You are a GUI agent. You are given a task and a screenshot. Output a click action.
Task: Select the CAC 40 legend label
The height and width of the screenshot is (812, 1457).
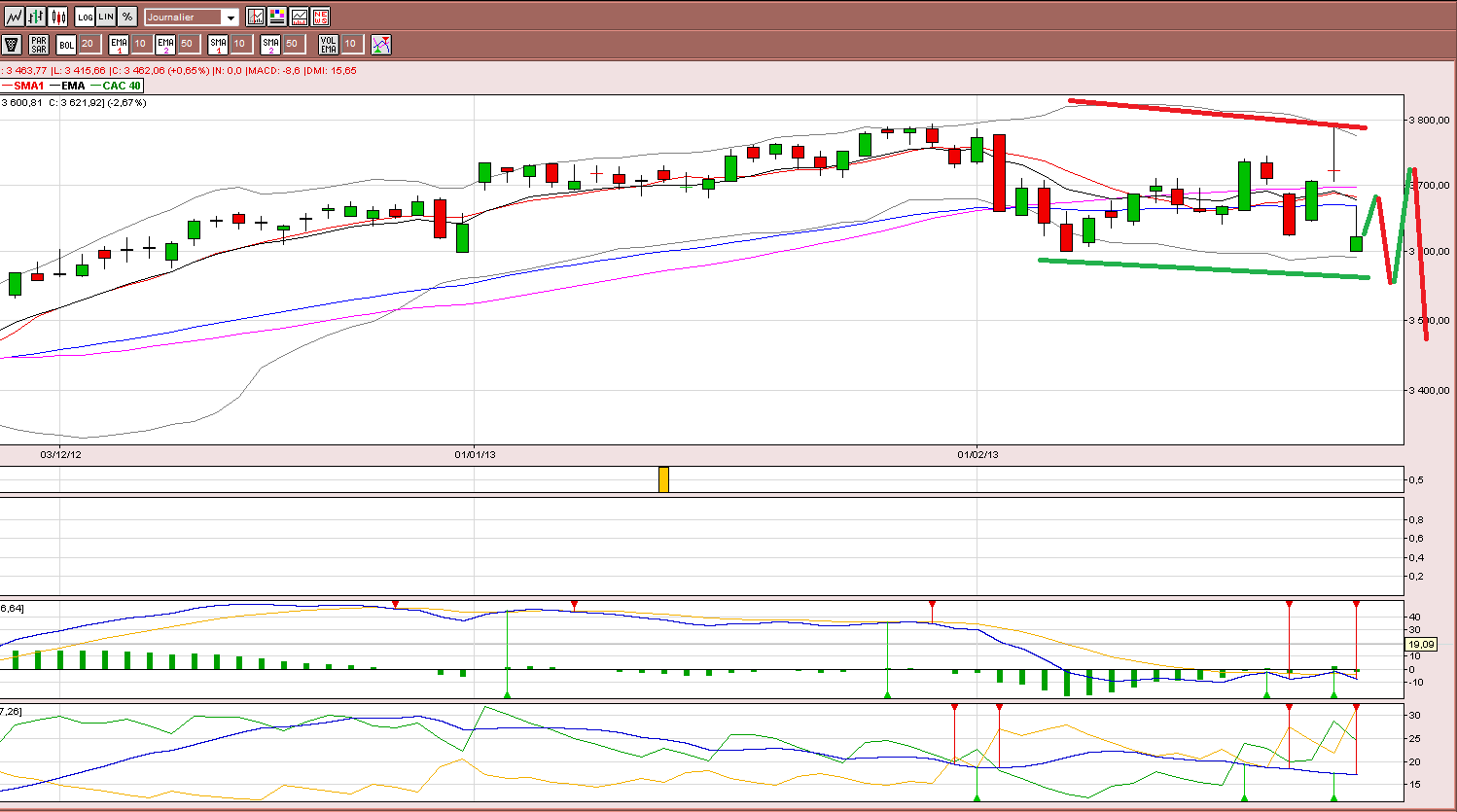click(x=122, y=86)
